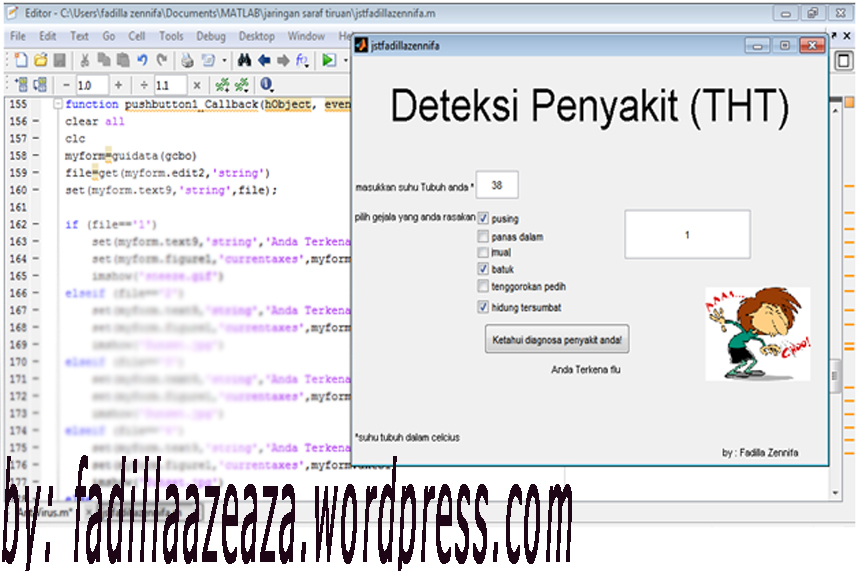
Task: Open the Debug menu
Action: 210,36
